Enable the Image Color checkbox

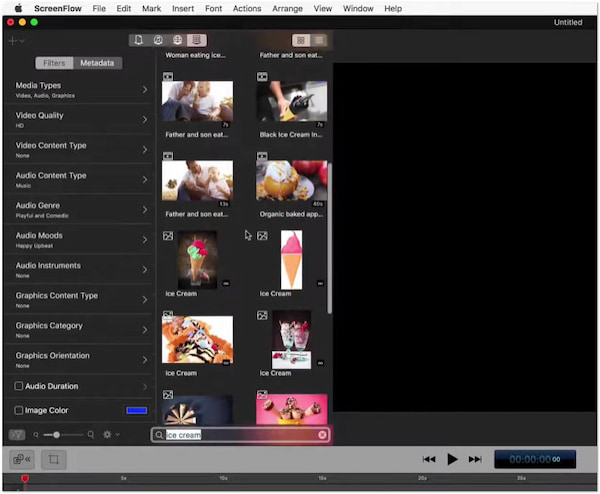tap(18, 410)
